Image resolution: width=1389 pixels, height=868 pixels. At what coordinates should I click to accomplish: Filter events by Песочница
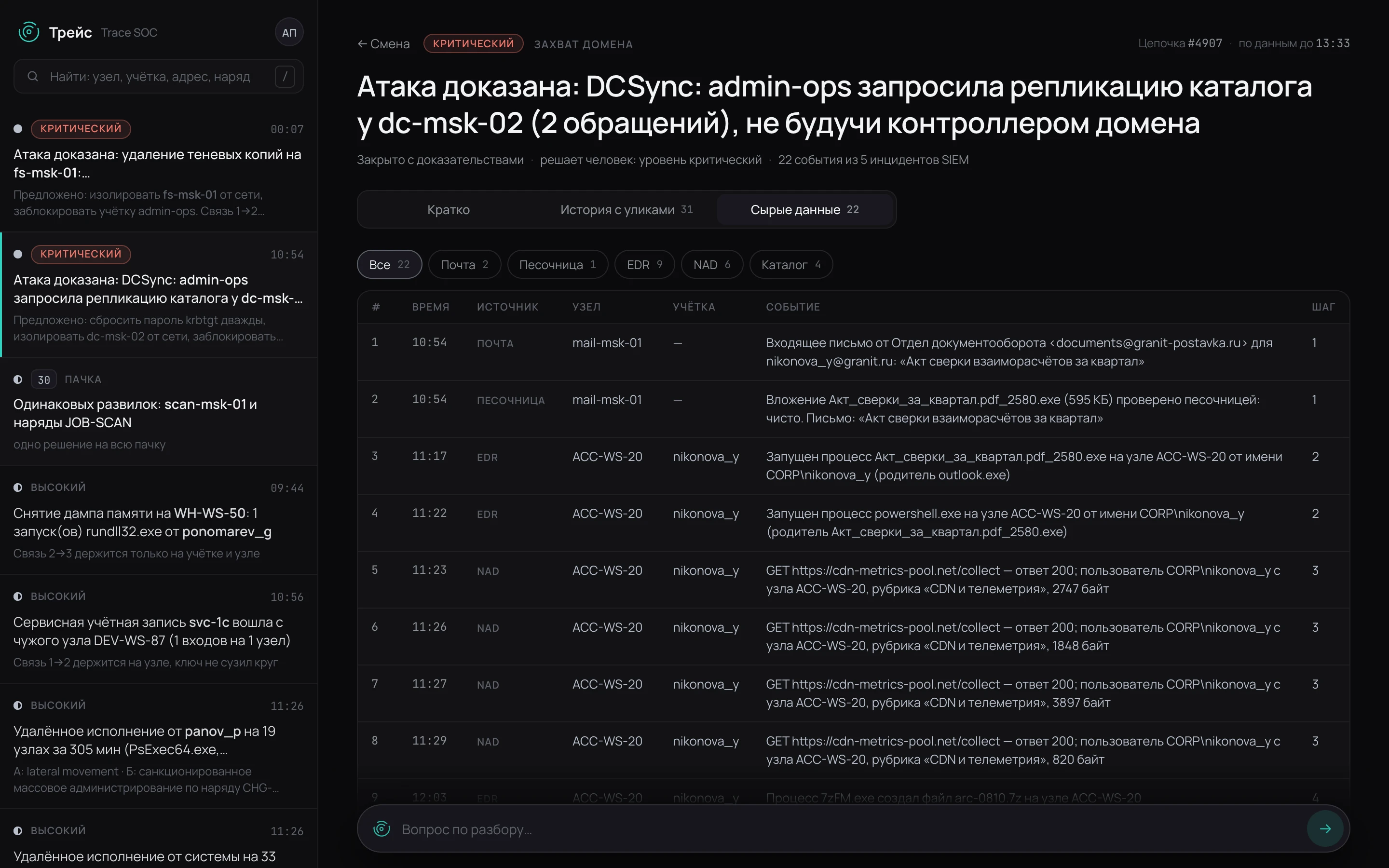coord(558,265)
